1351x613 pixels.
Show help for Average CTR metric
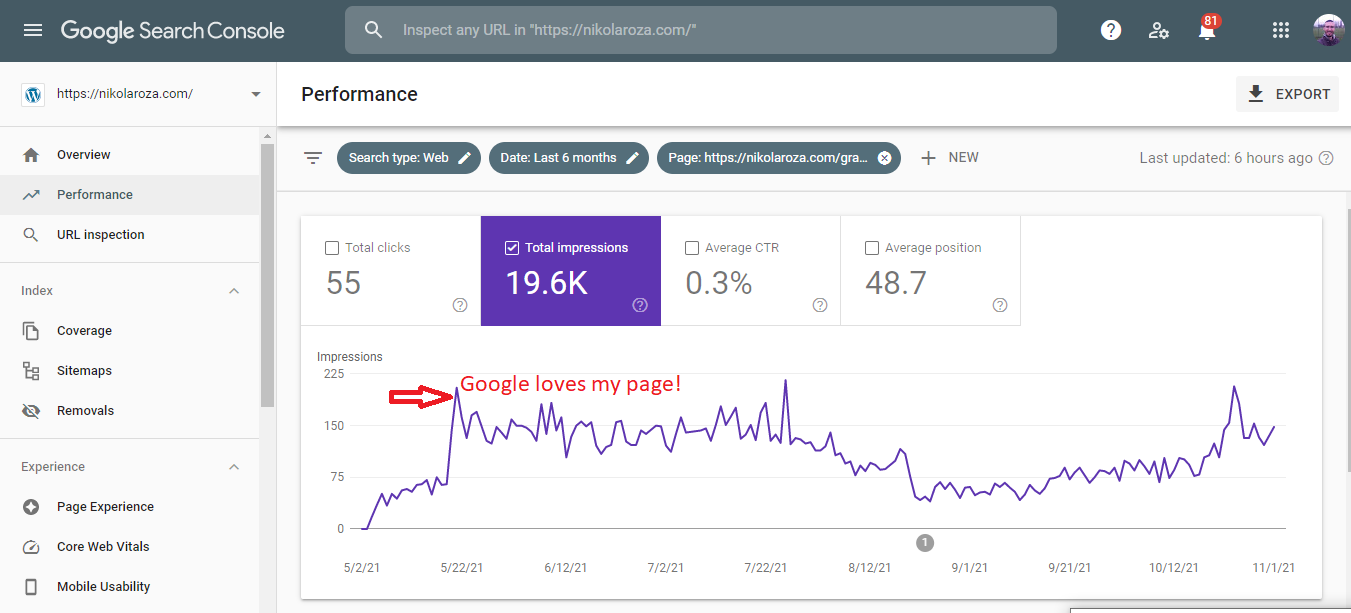(820, 305)
